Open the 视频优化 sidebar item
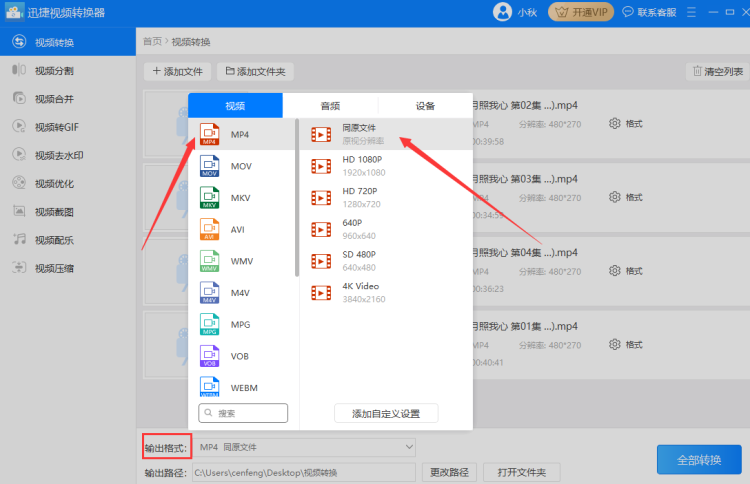The width and height of the screenshot is (750, 484). tap(67, 184)
